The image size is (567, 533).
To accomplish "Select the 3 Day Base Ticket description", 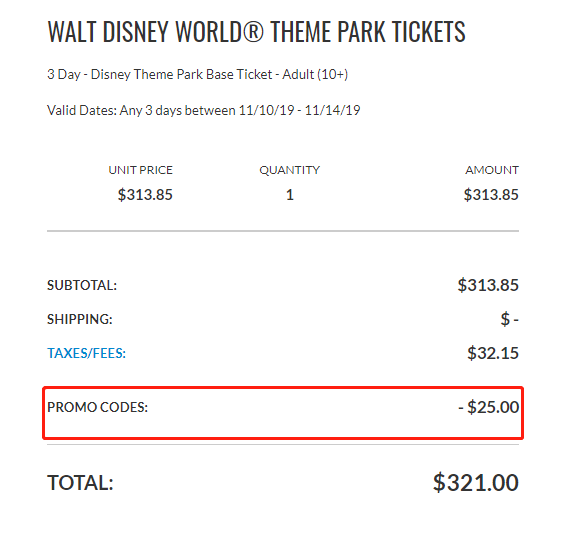I will 197,74.
